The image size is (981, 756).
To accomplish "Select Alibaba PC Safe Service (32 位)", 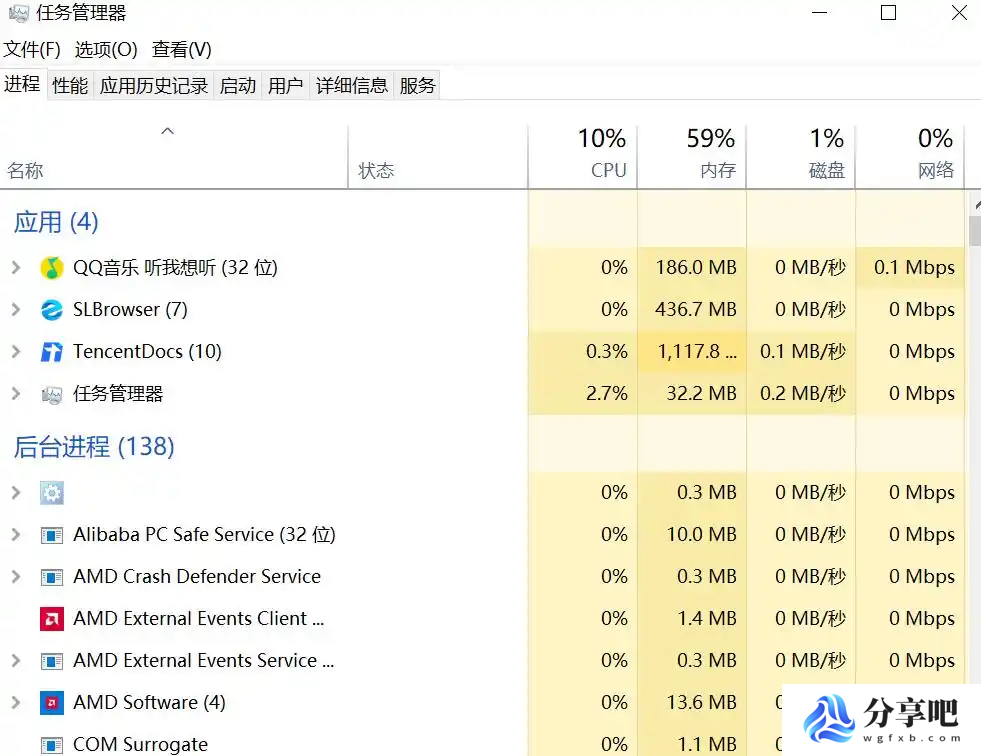I will click(204, 535).
